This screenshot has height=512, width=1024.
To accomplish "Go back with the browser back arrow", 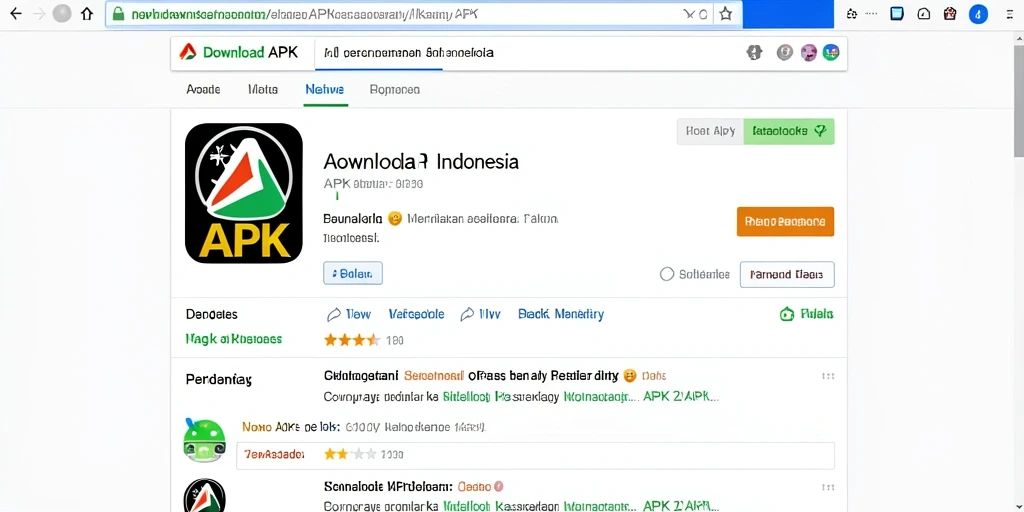I will tap(16, 14).
